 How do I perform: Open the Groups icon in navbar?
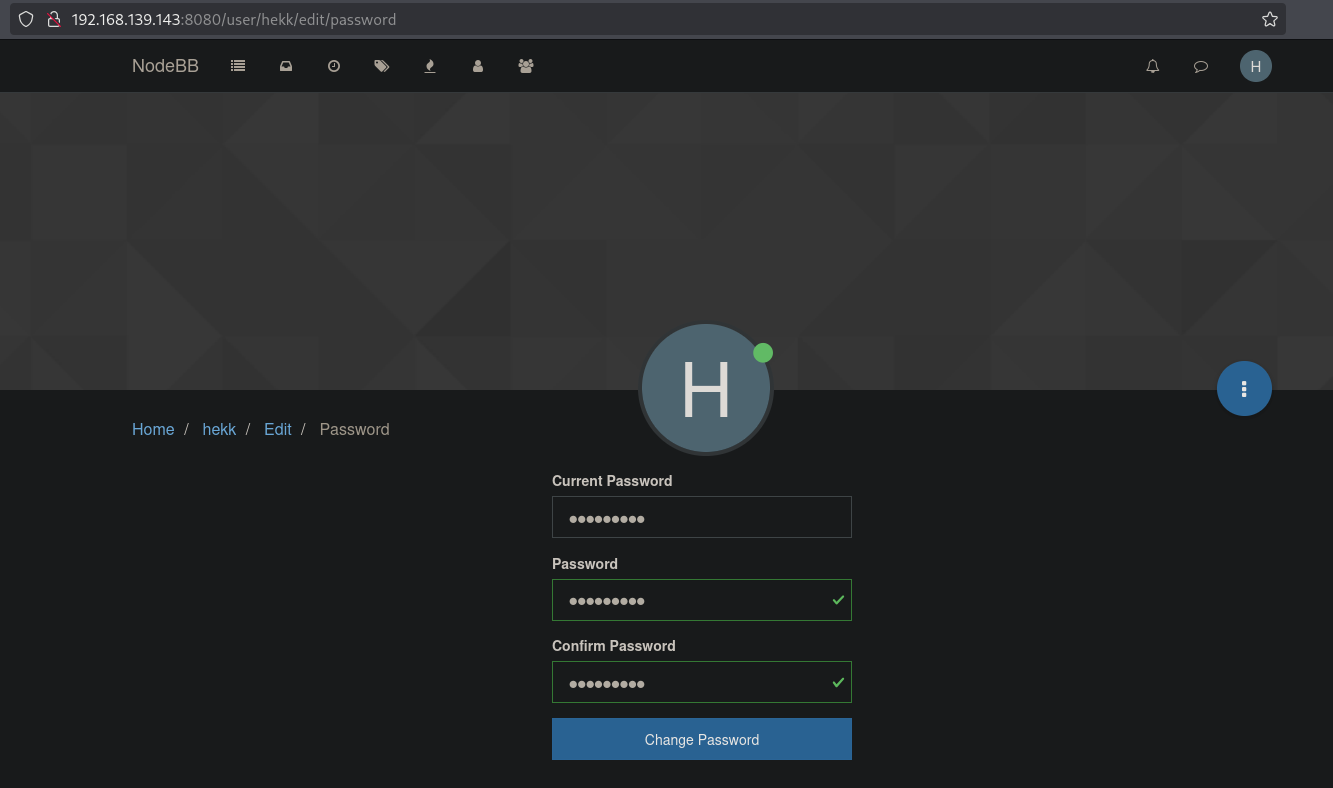pos(526,66)
